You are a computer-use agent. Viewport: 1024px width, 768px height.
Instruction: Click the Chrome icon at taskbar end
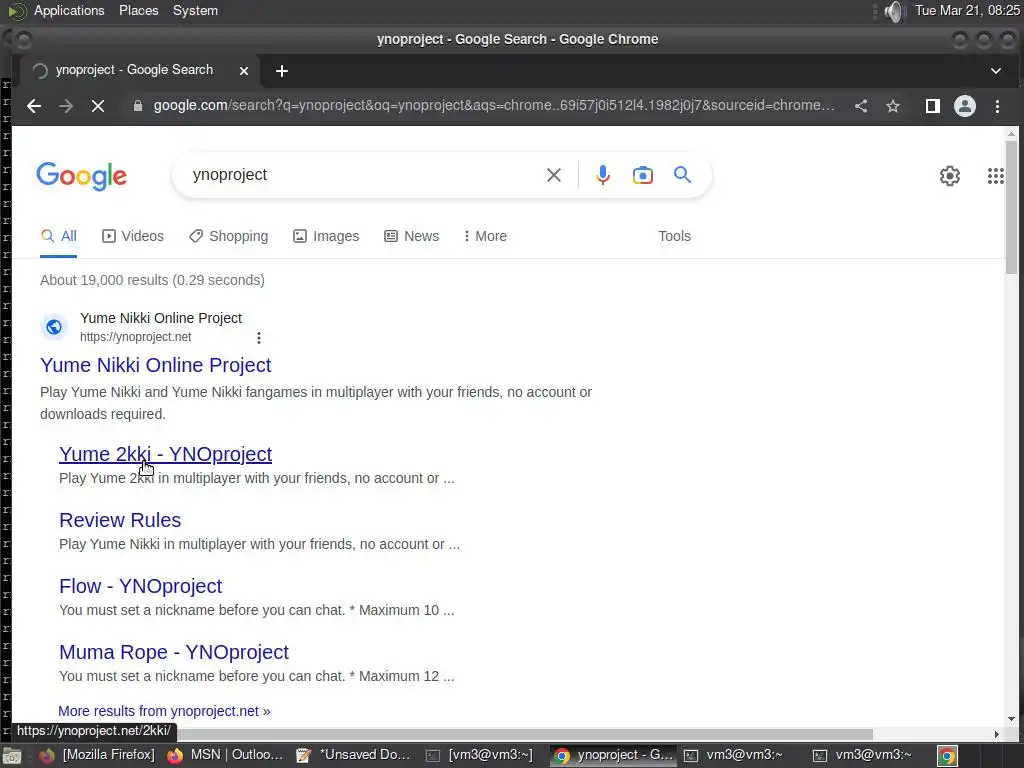pos(947,756)
